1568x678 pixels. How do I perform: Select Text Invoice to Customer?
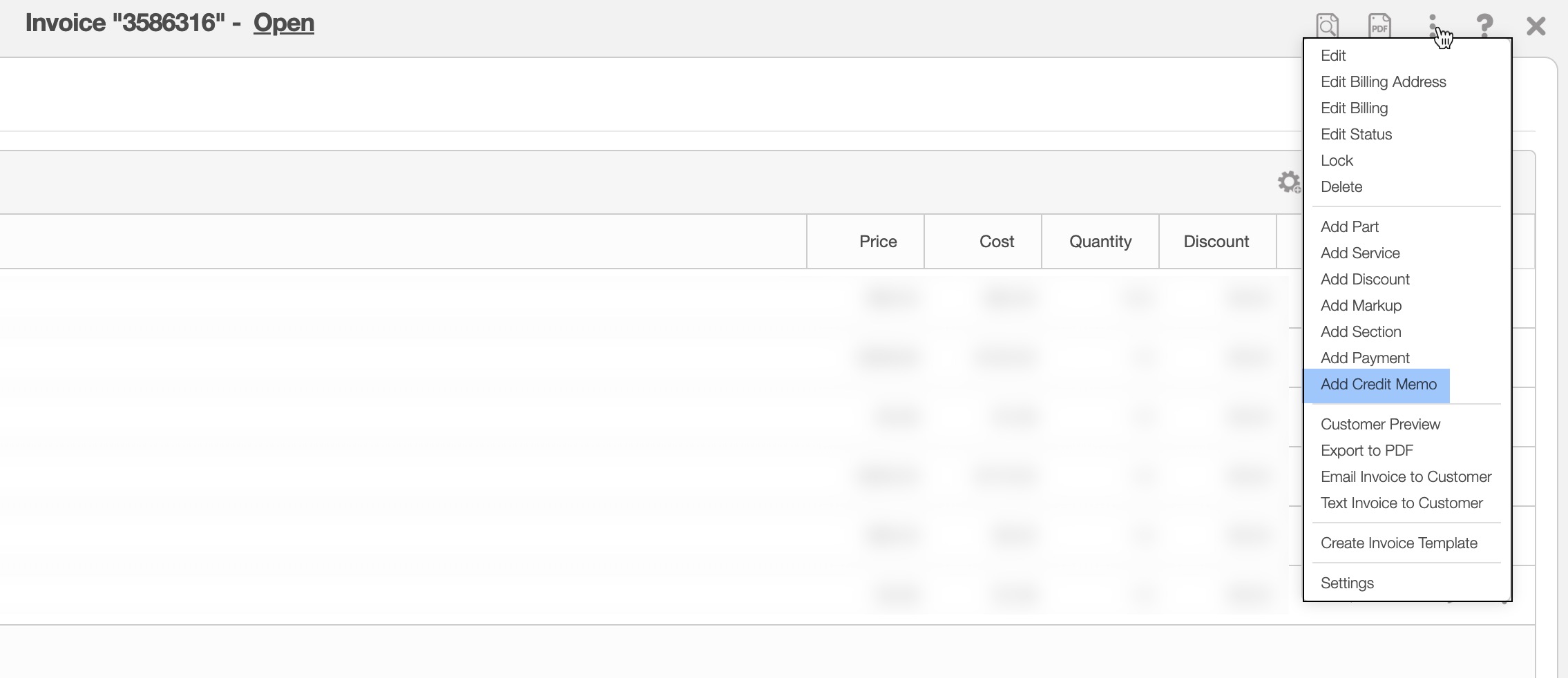(x=1401, y=503)
